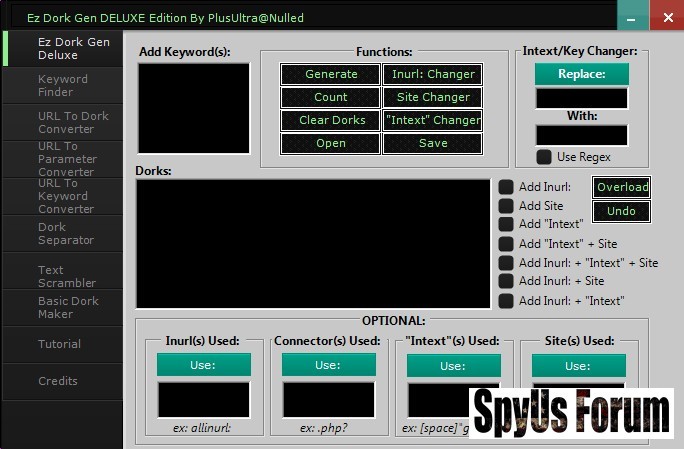684x449 pixels.
Task: Click Clear Dorks button
Action: coord(330,120)
